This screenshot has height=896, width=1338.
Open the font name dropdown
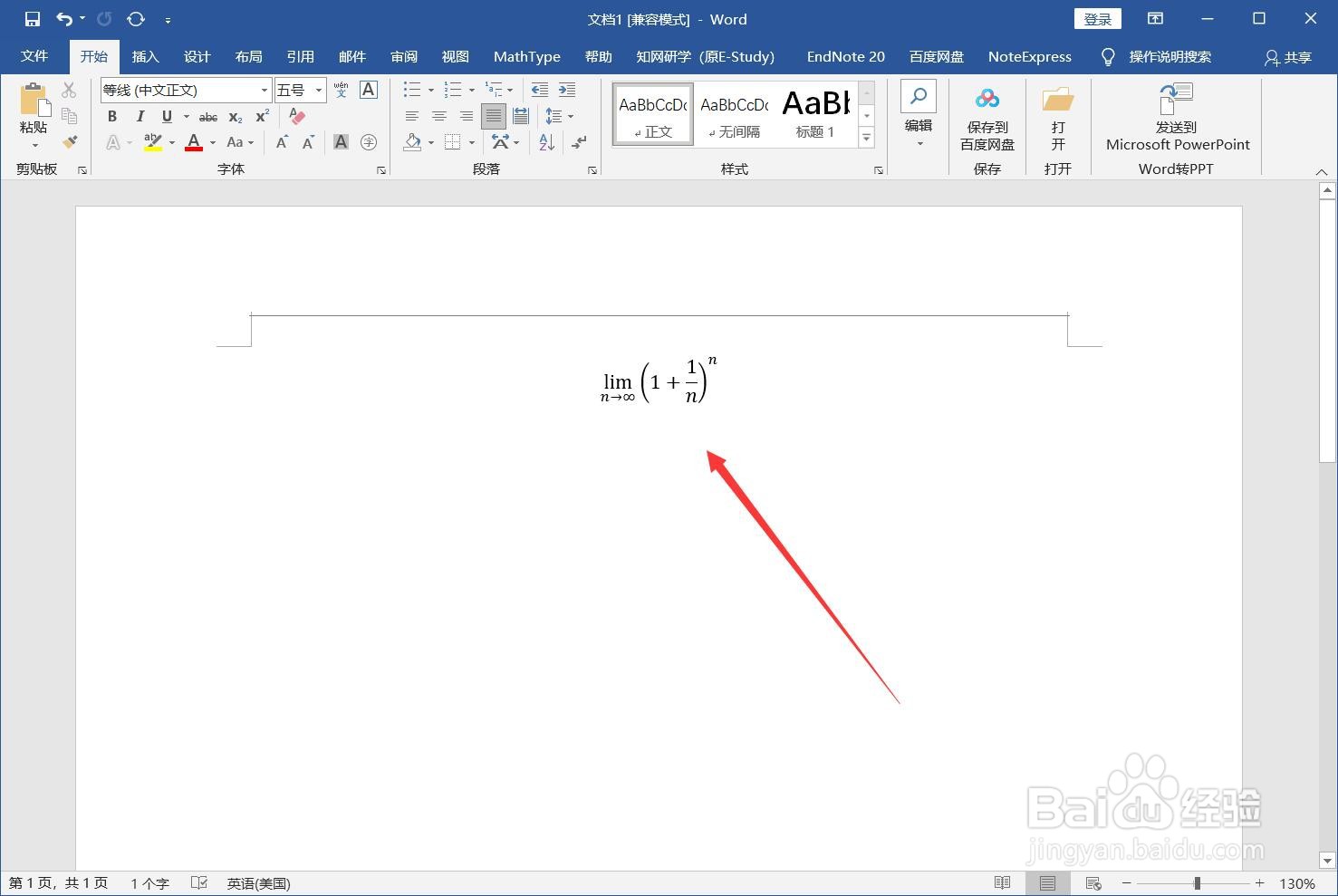point(265,90)
